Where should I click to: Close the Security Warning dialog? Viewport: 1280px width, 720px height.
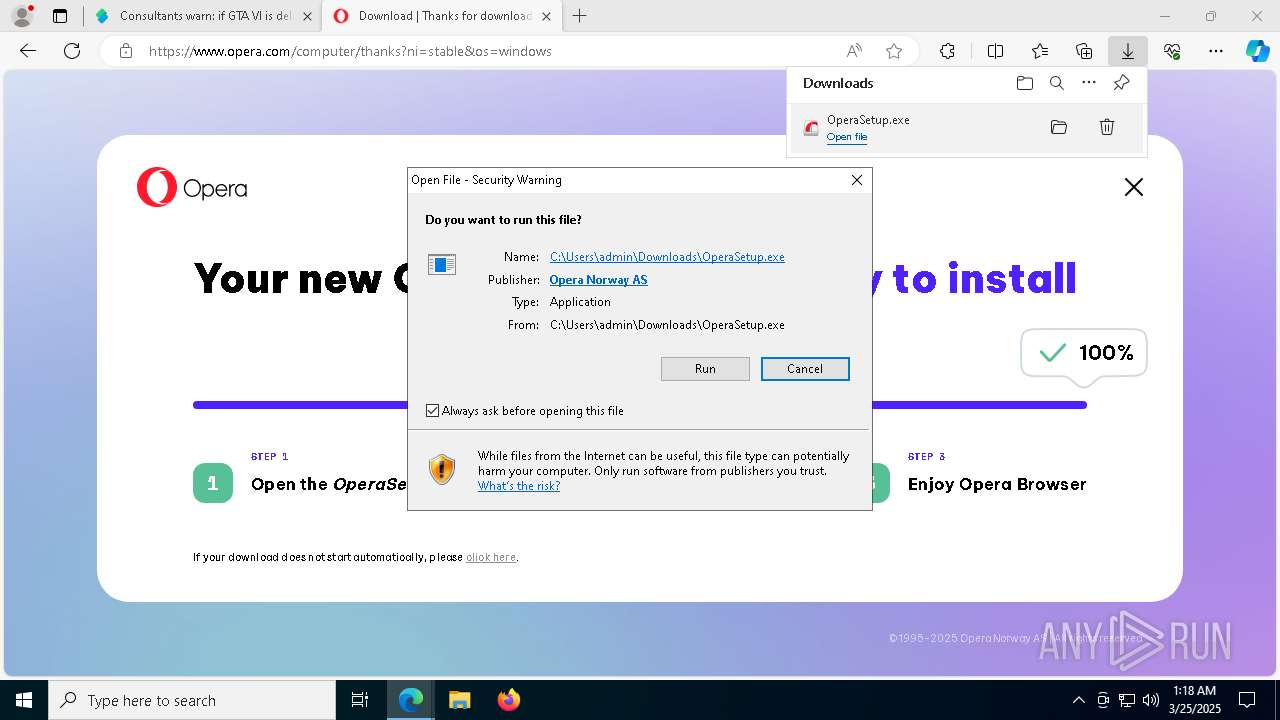[x=856, y=180]
